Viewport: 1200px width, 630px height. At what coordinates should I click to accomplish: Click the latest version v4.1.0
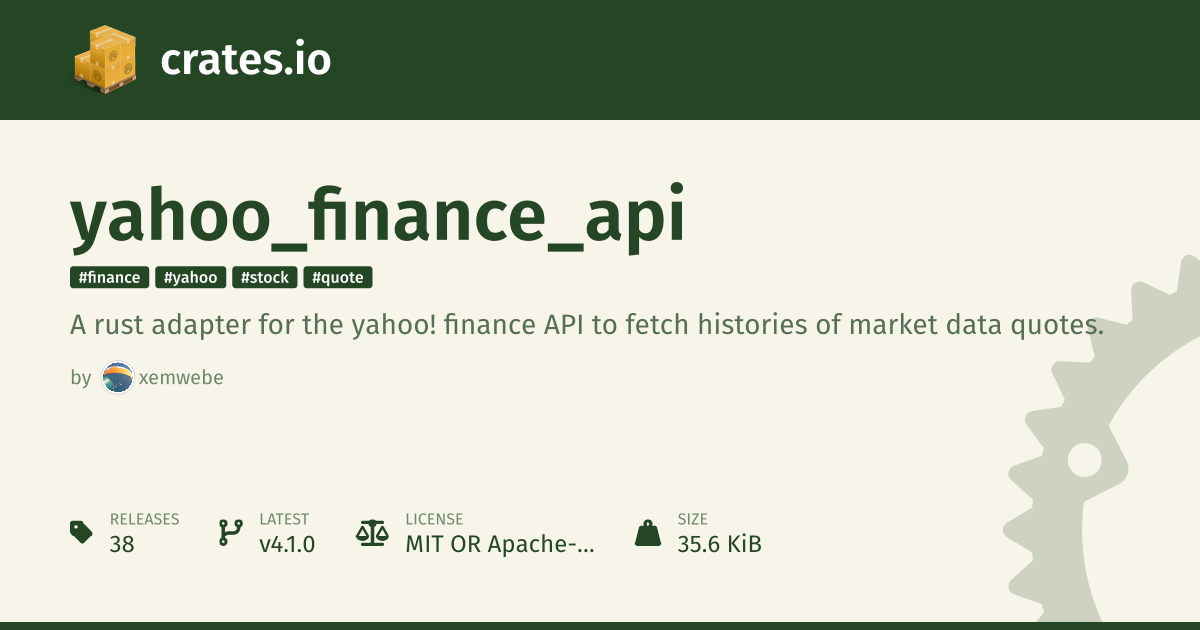287,545
